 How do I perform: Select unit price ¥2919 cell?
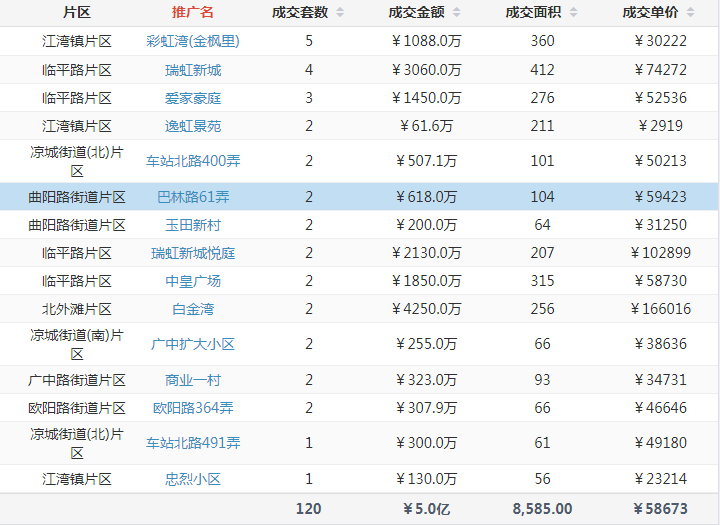pyautogui.click(x=660, y=126)
